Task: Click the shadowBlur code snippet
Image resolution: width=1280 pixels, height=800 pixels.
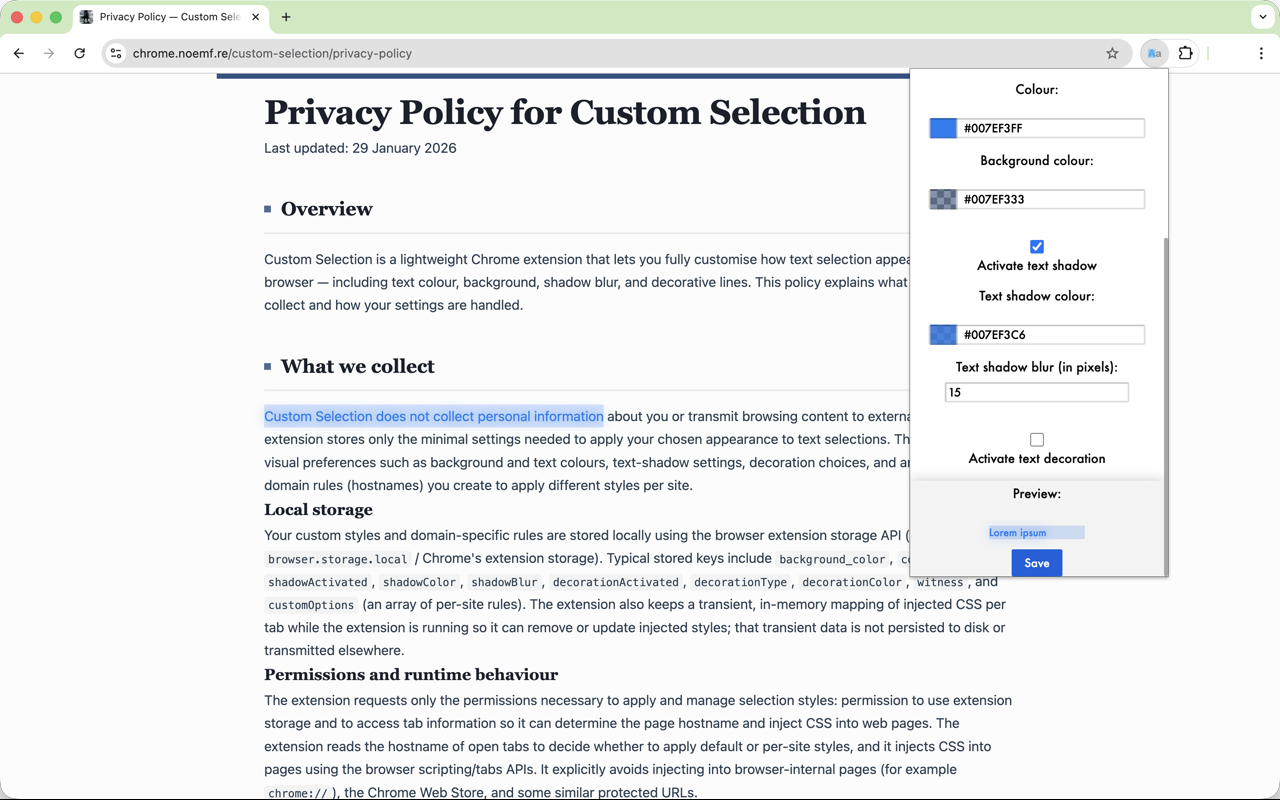Action: pyautogui.click(x=505, y=582)
